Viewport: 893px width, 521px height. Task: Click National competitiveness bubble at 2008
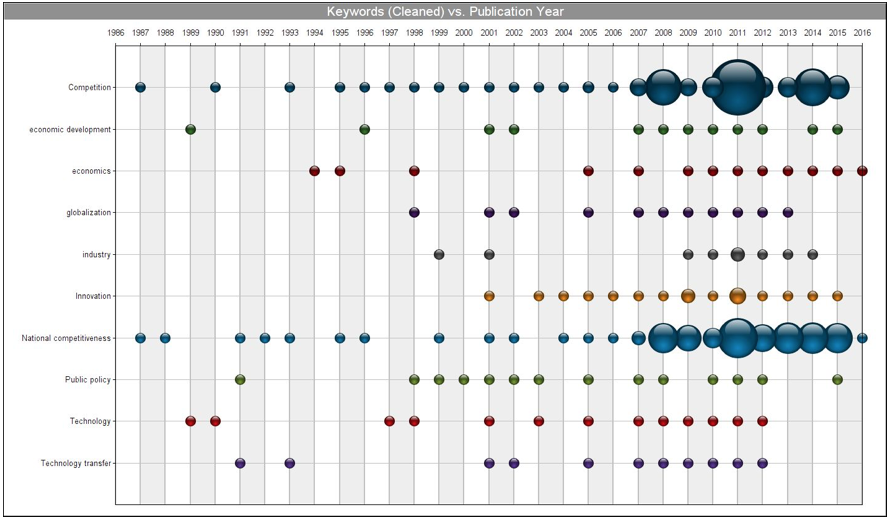663,338
